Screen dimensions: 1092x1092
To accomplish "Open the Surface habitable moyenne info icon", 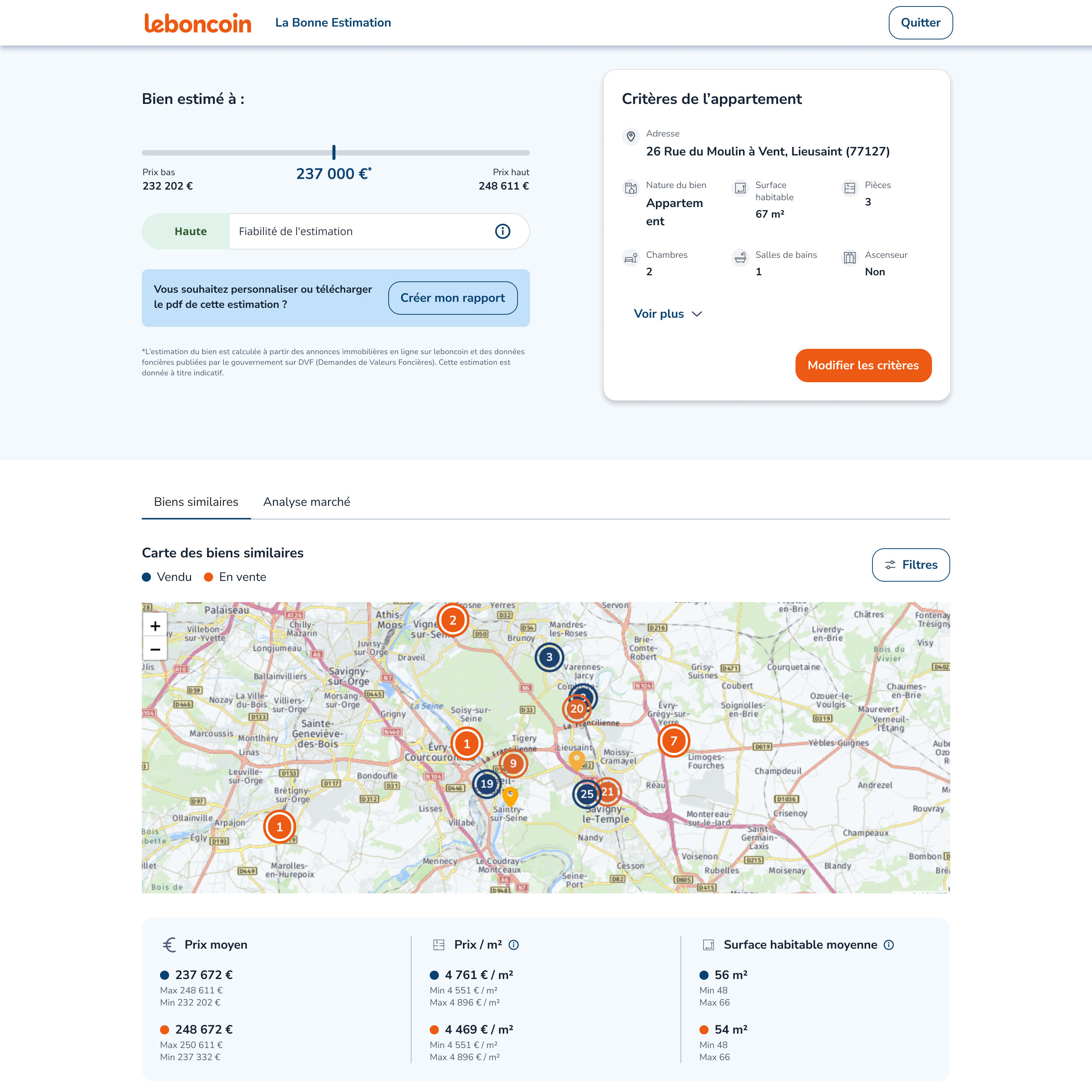I will coord(888,945).
